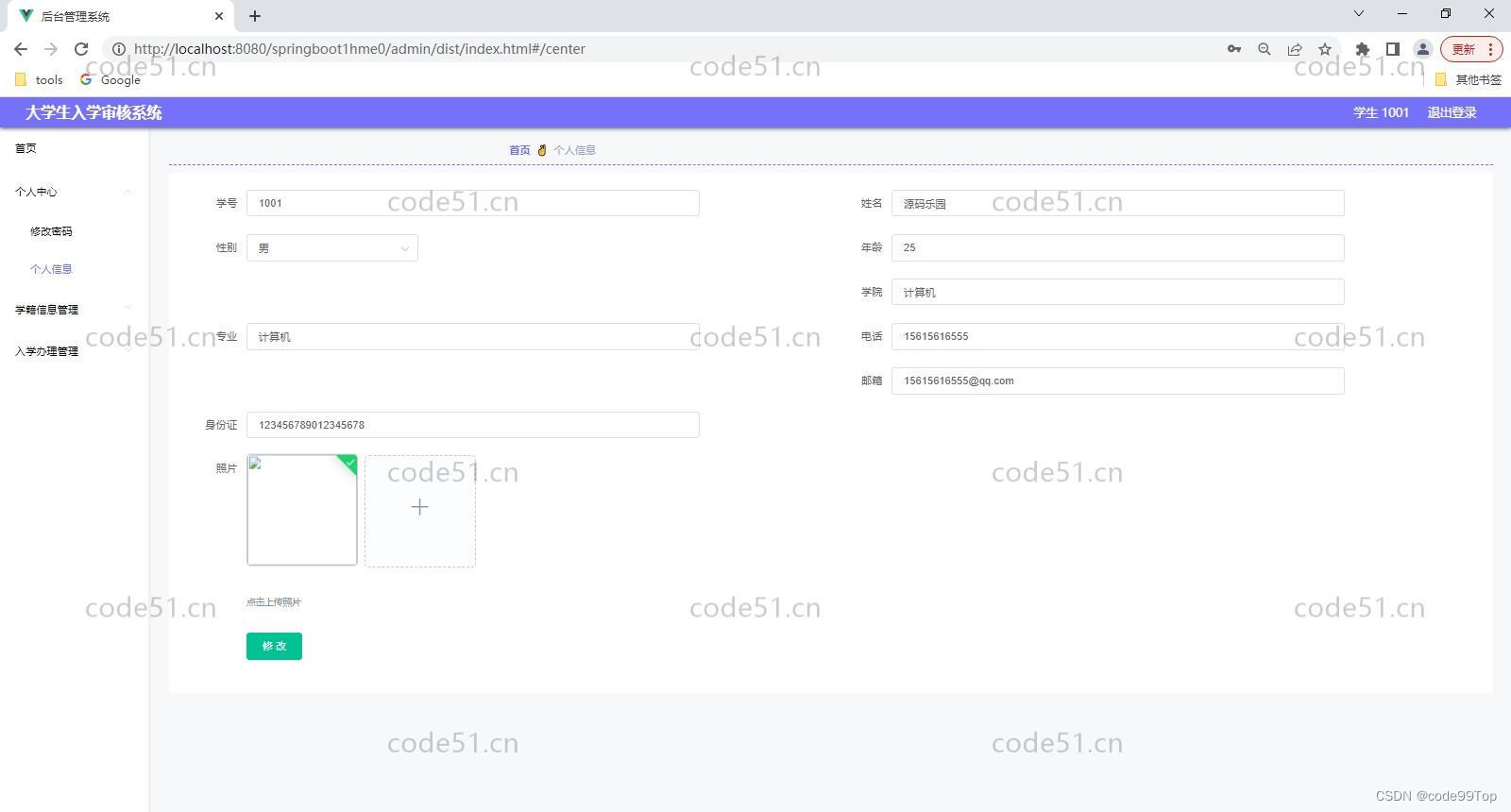The height and width of the screenshot is (812, 1511).
Task: Close the 后台管理系统 tab
Action: click(219, 16)
